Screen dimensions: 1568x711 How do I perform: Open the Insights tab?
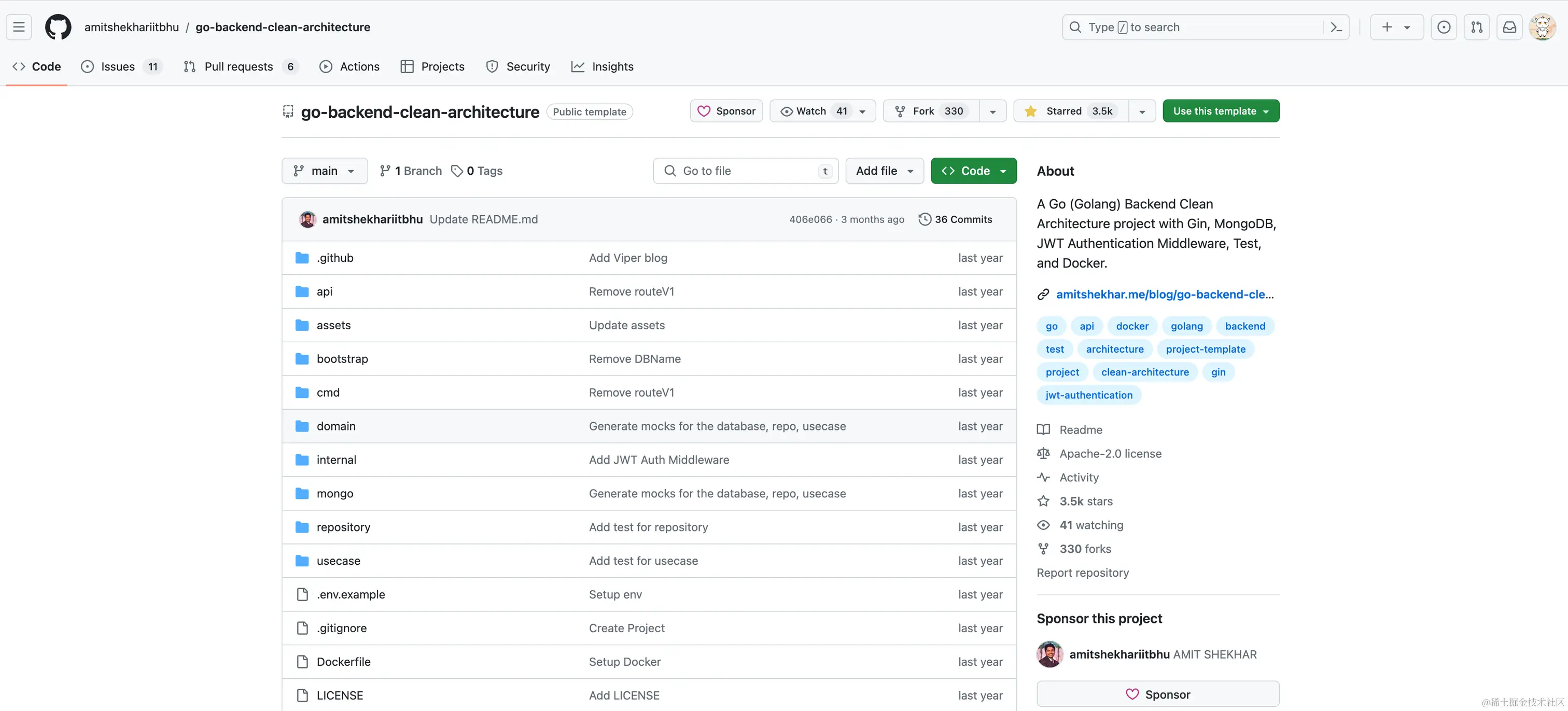coord(602,66)
